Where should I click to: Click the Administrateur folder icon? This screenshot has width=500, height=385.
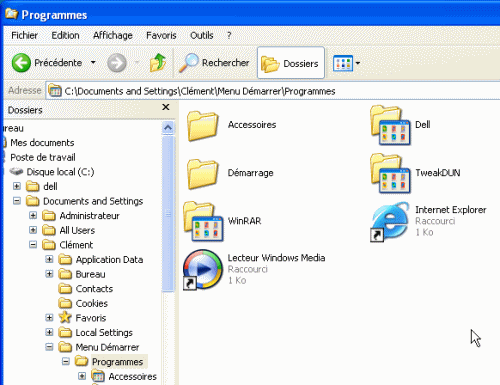[x=49, y=216]
